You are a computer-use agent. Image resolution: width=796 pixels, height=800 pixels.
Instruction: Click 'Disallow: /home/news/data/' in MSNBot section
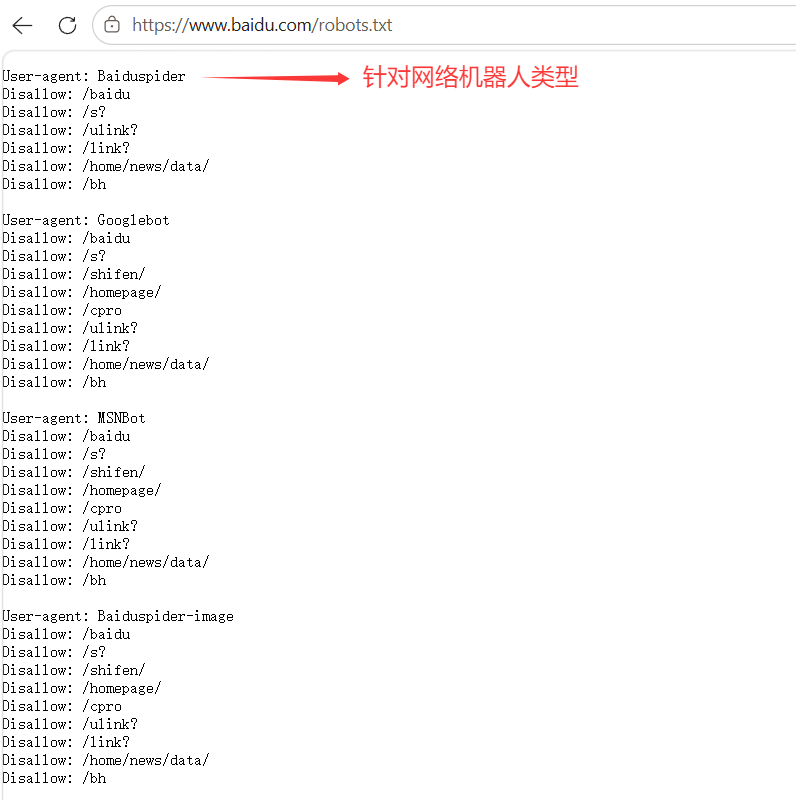tap(106, 562)
